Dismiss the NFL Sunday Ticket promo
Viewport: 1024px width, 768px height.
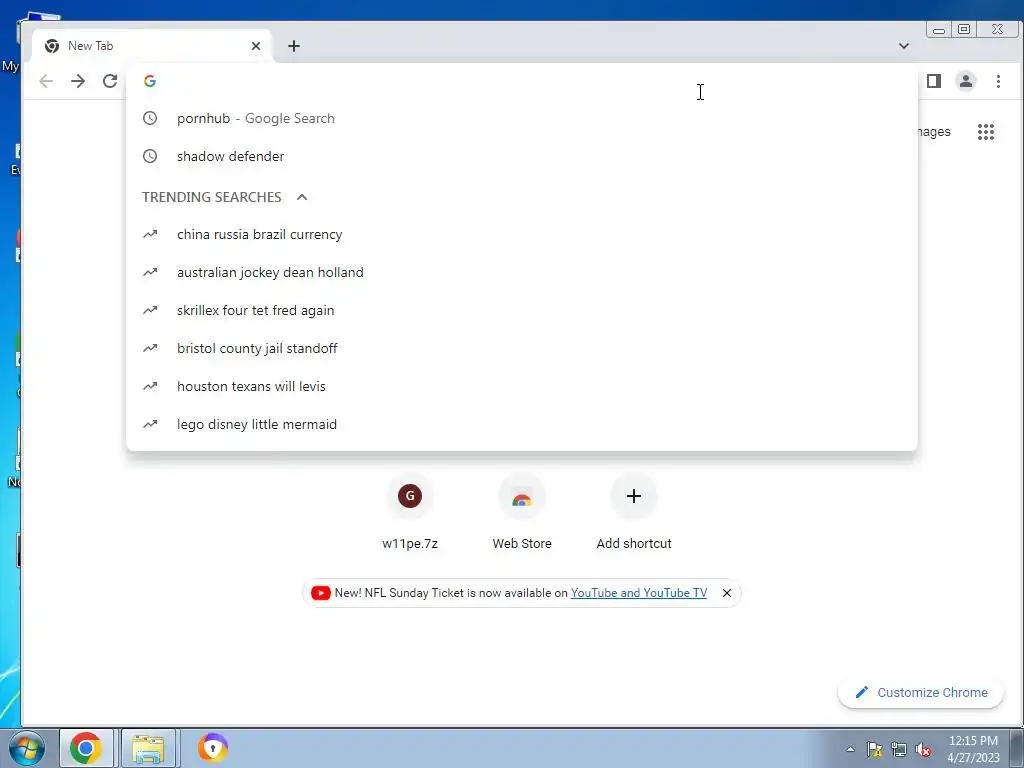[x=726, y=593]
